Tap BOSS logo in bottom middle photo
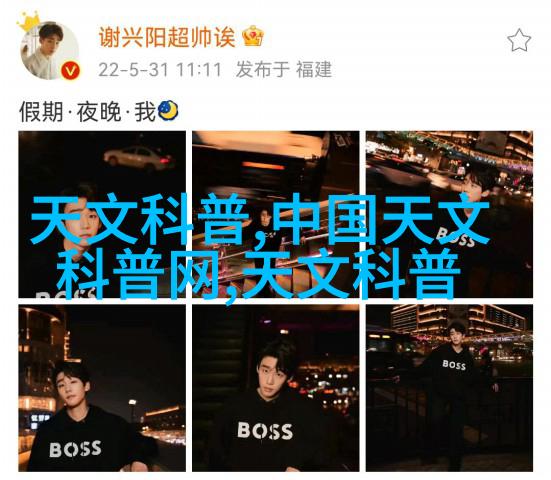This screenshot has width=551, height=480. pos(265,430)
